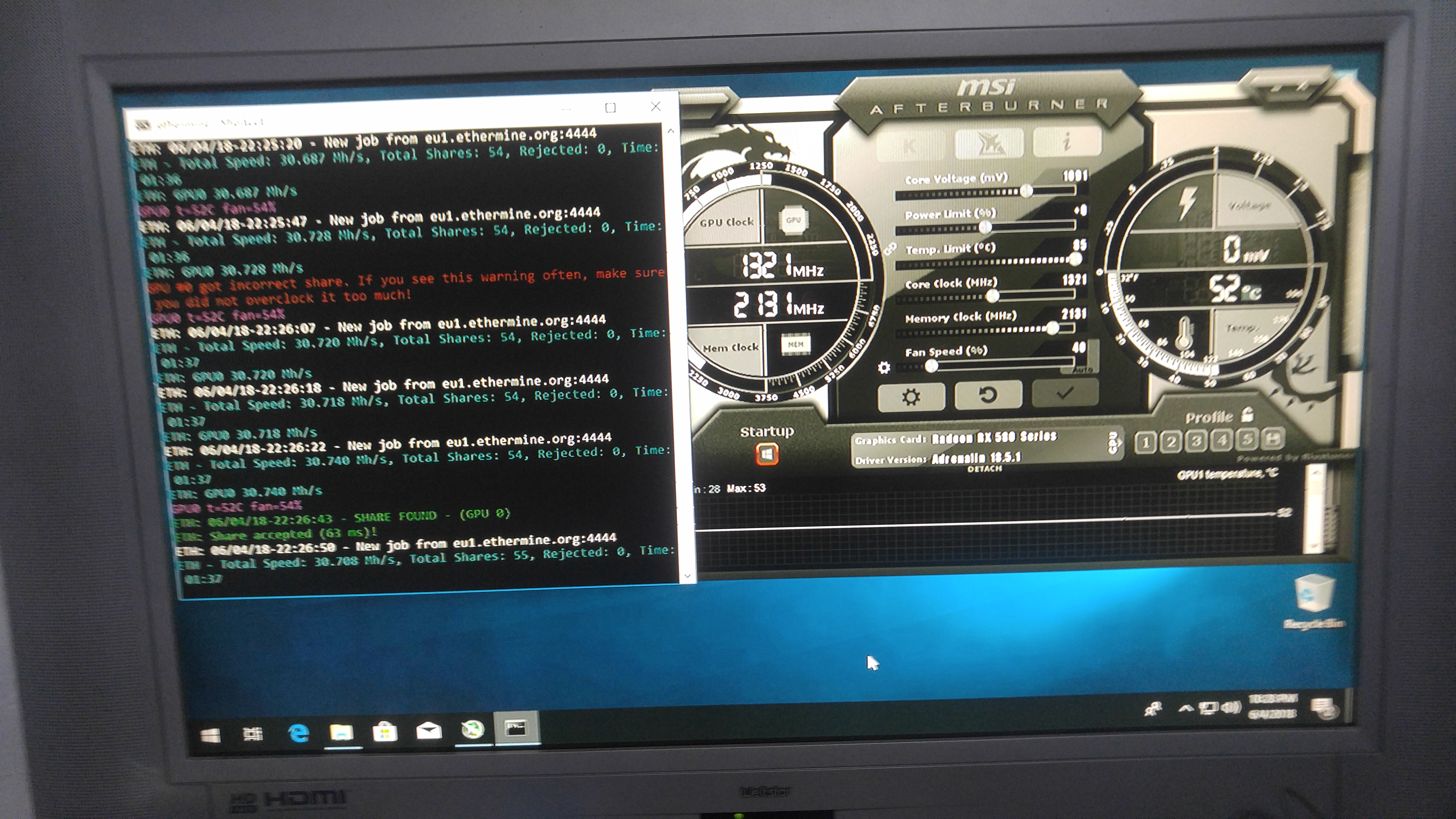
Task: Click the Fan Speed slider handle
Action: pos(931,366)
